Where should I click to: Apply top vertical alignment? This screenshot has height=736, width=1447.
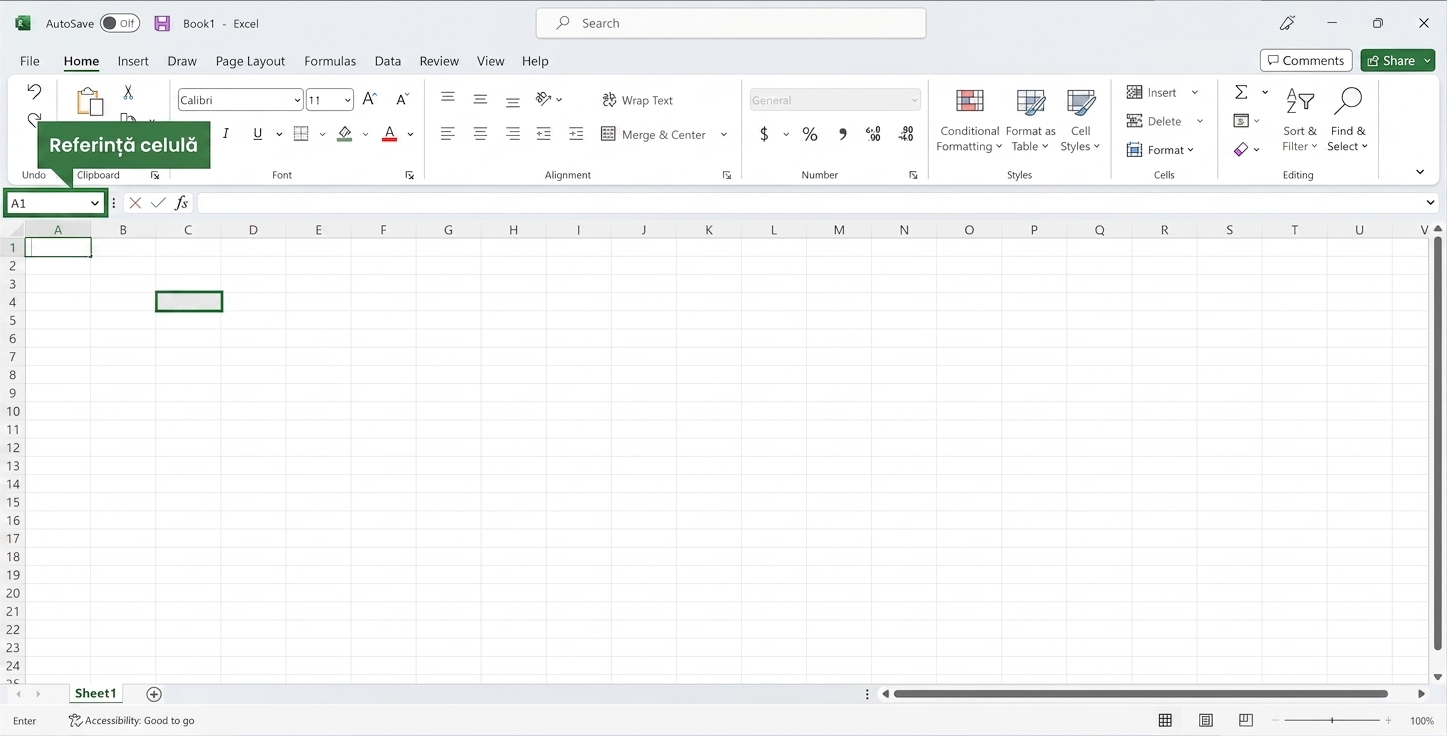[448, 98]
